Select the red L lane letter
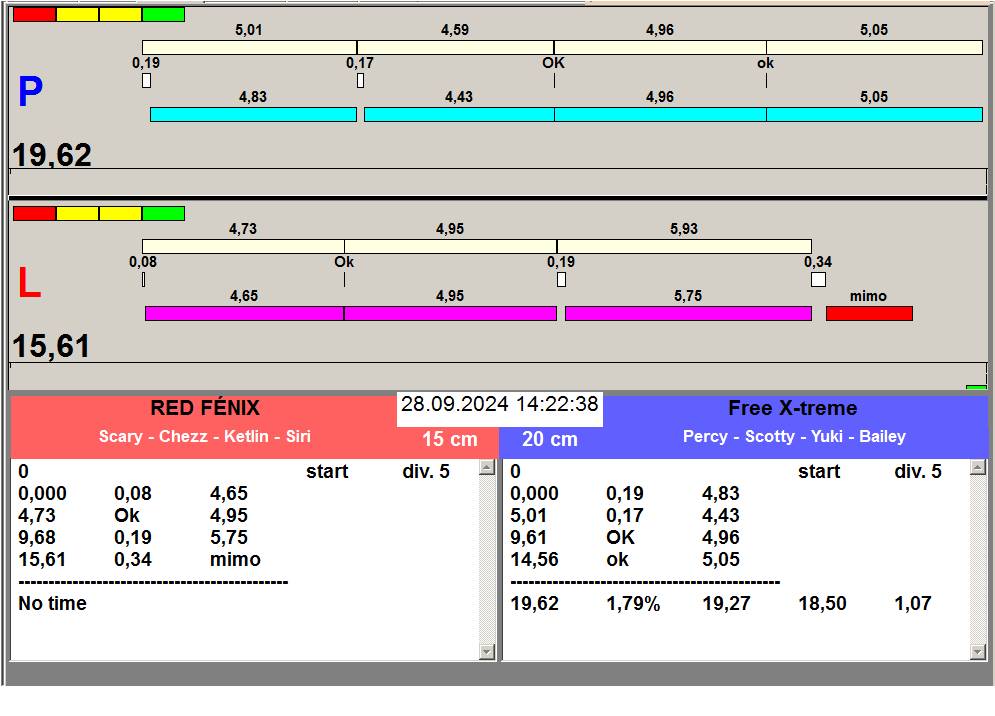Viewport: 995px width, 716px height. (29, 285)
